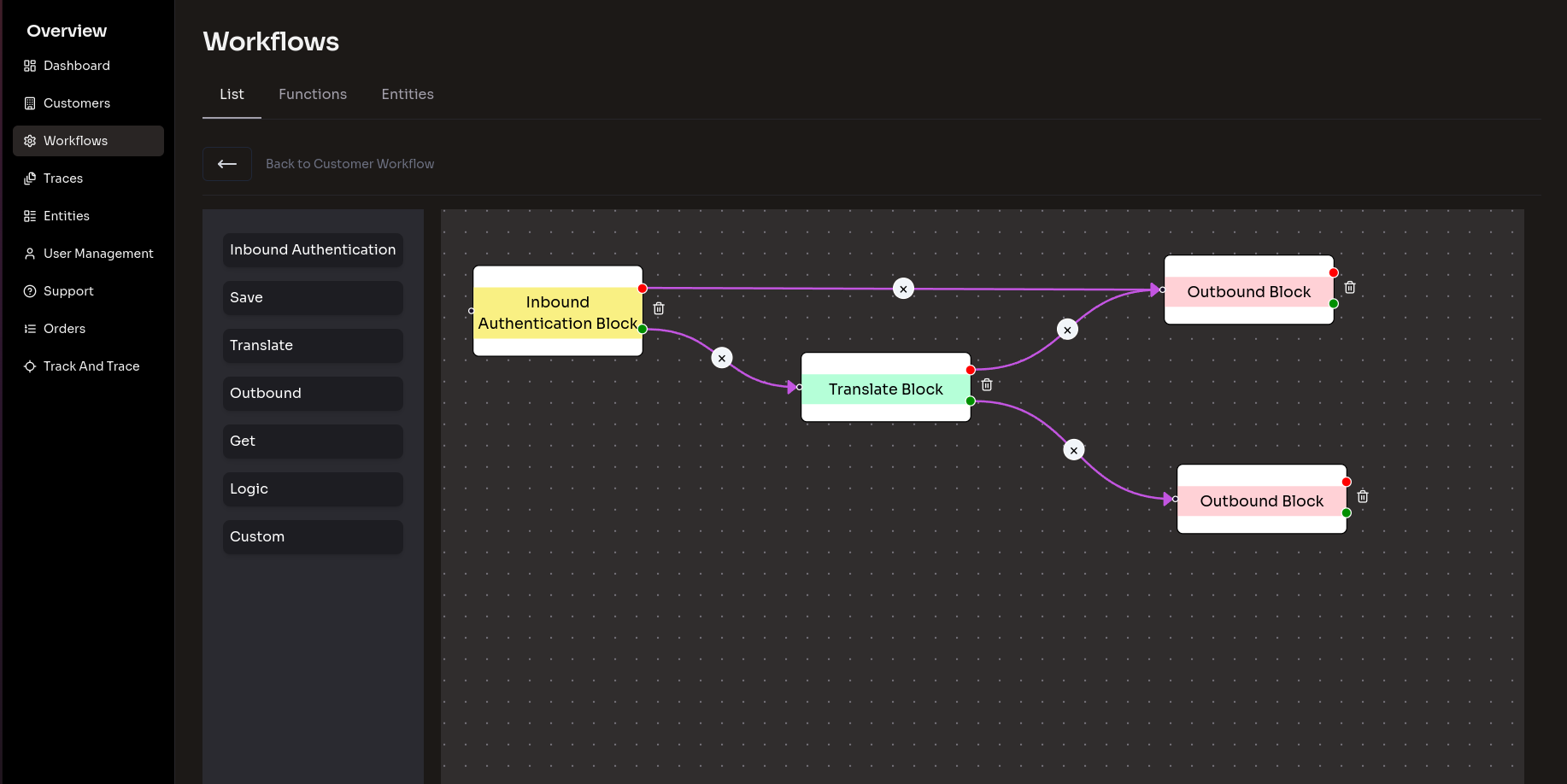Click input port of Inbound Authentication Block
This screenshot has width=1567, height=784.
(x=472, y=311)
